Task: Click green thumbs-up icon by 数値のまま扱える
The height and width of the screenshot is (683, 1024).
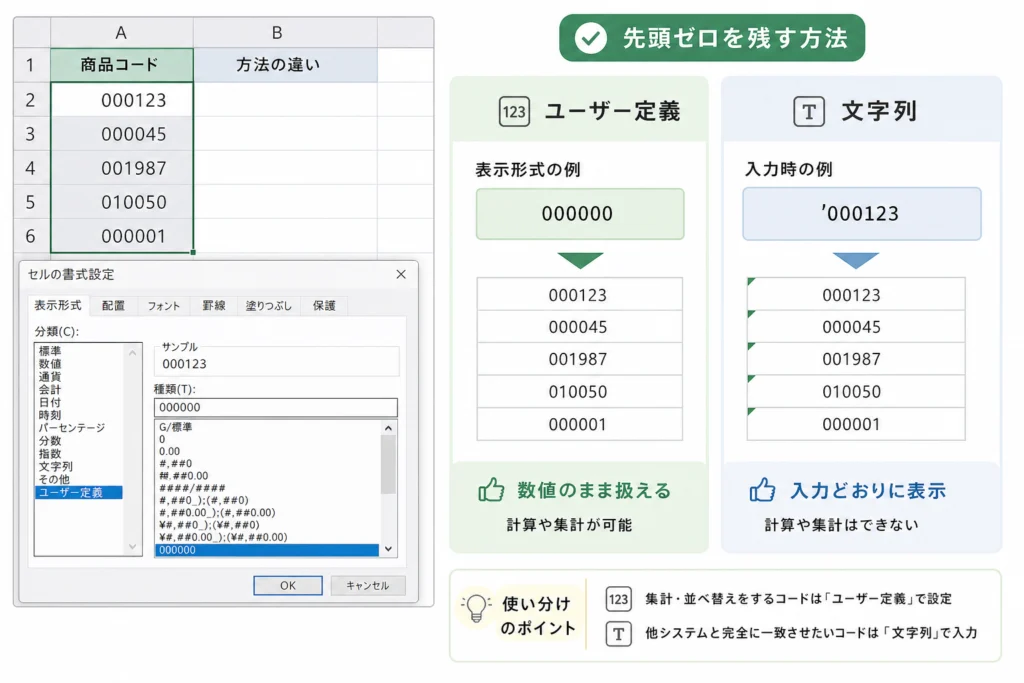Action: (x=491, y=490)
